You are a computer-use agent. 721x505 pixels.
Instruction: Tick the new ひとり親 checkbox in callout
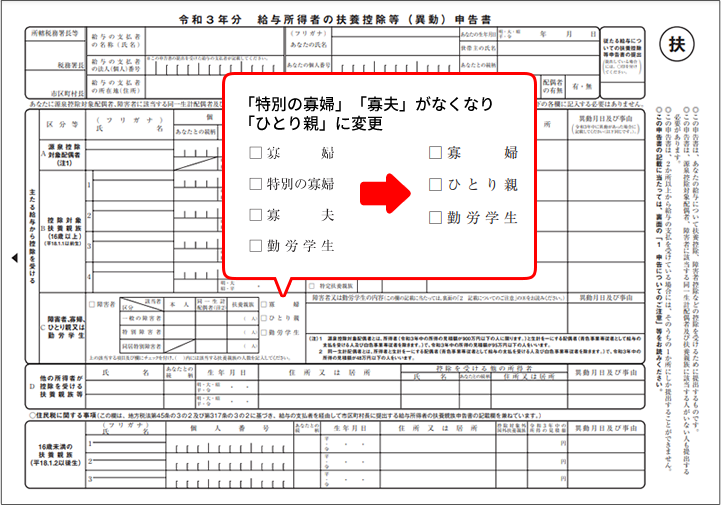[x=435, y=185]
